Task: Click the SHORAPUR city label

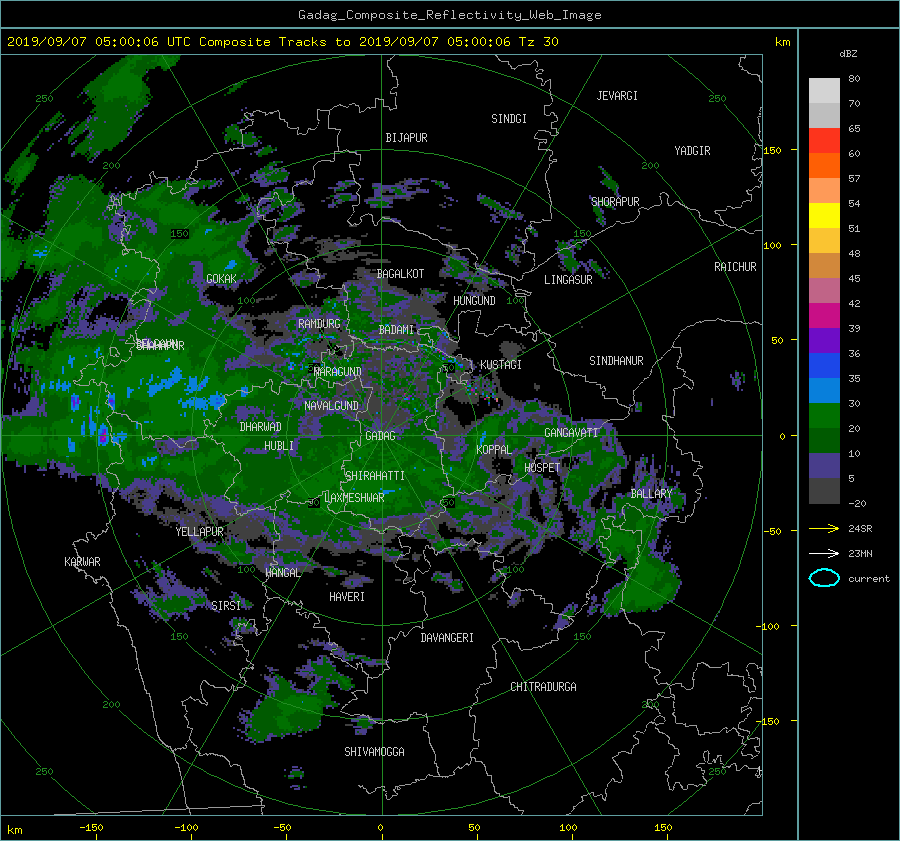Action: 615,202
